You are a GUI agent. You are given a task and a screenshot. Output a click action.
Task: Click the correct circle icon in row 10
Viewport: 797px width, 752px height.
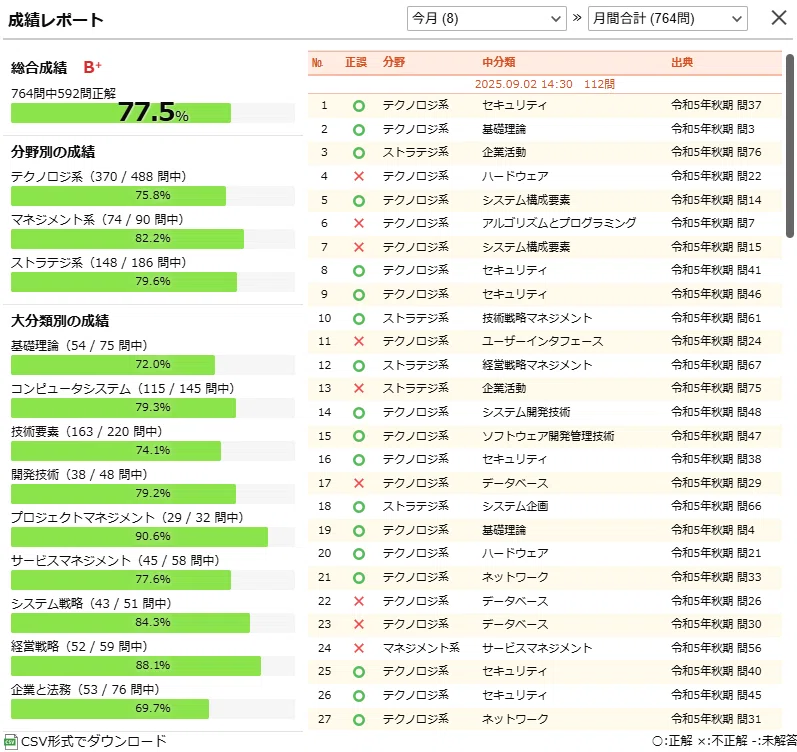tap(359, 319)
